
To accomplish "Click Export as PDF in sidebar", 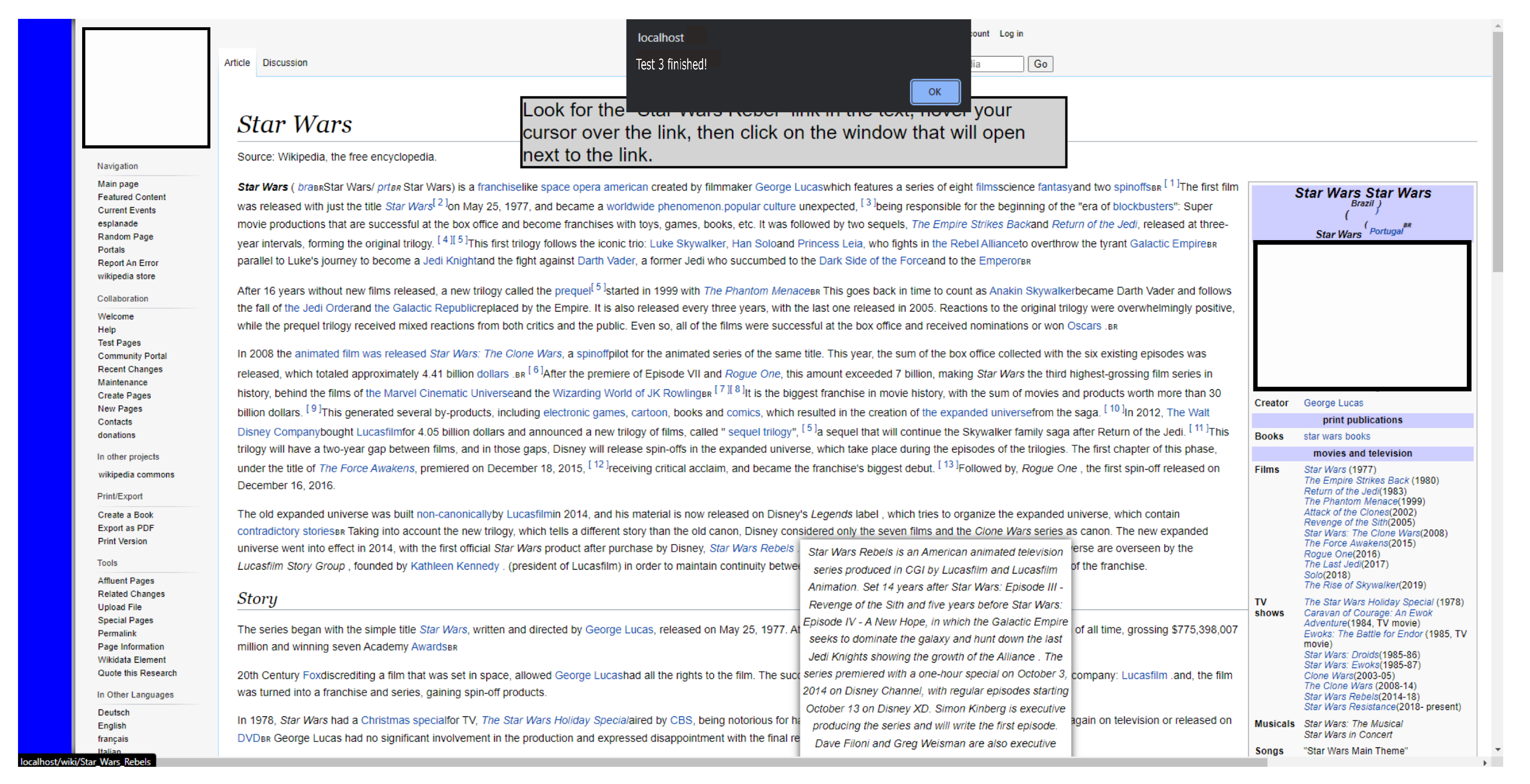I will (125, 528).
